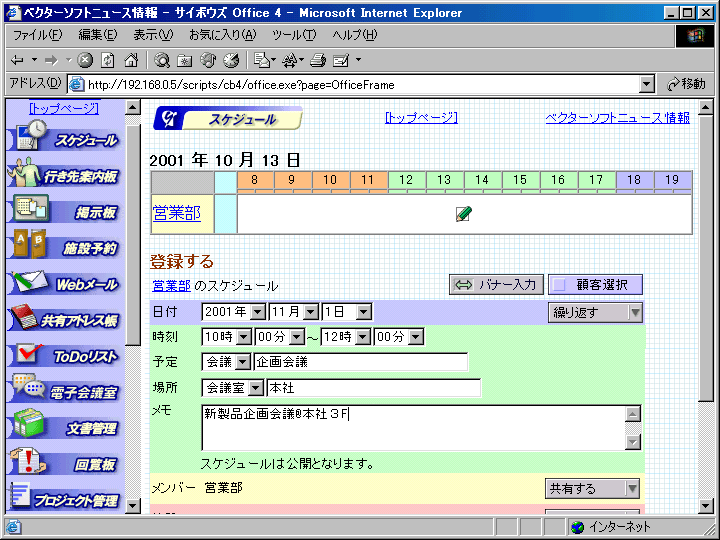Open 行き先案内板 in the sidebar

click(x=64, y=173)
